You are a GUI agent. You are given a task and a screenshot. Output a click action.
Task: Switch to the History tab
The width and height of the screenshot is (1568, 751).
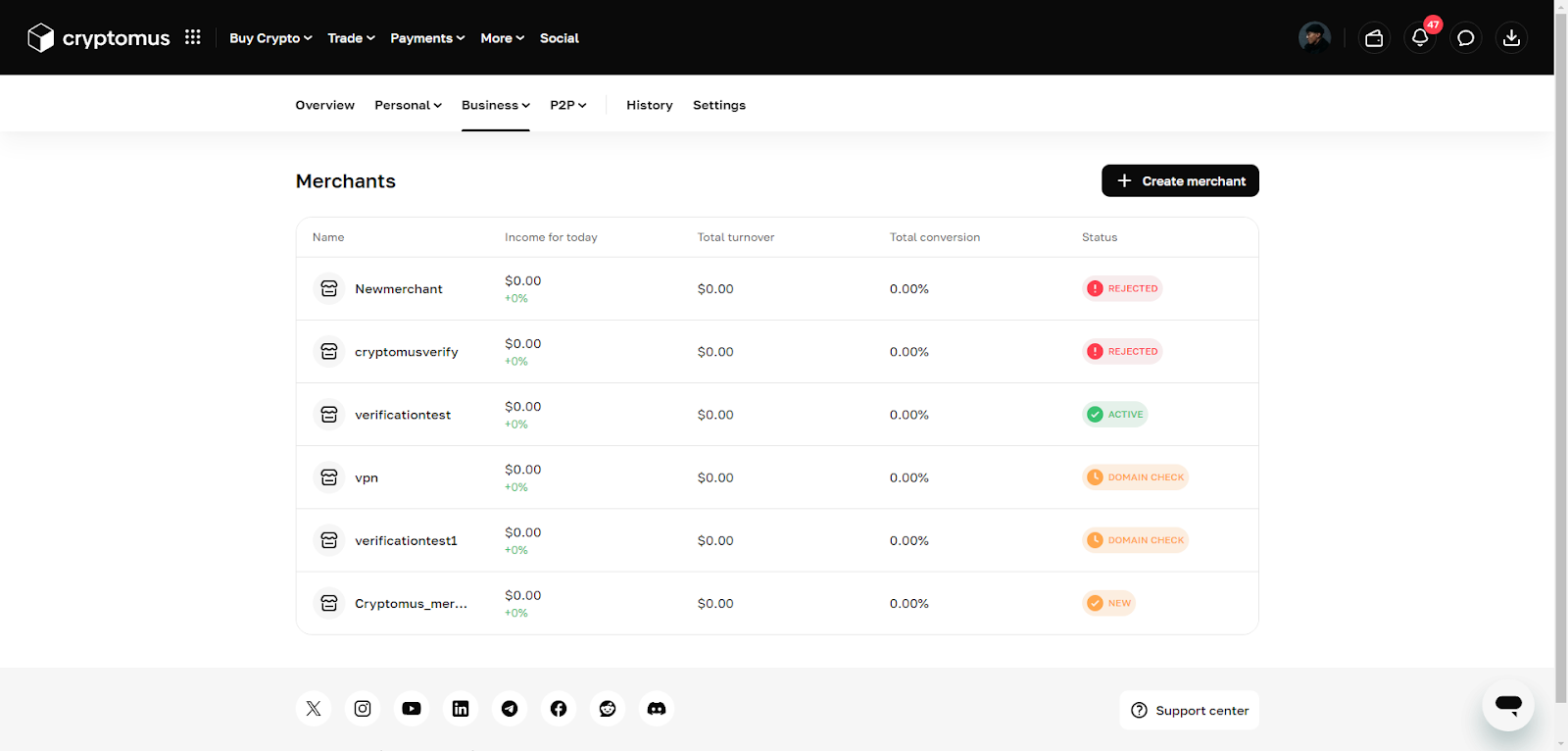tap(650, 105)
